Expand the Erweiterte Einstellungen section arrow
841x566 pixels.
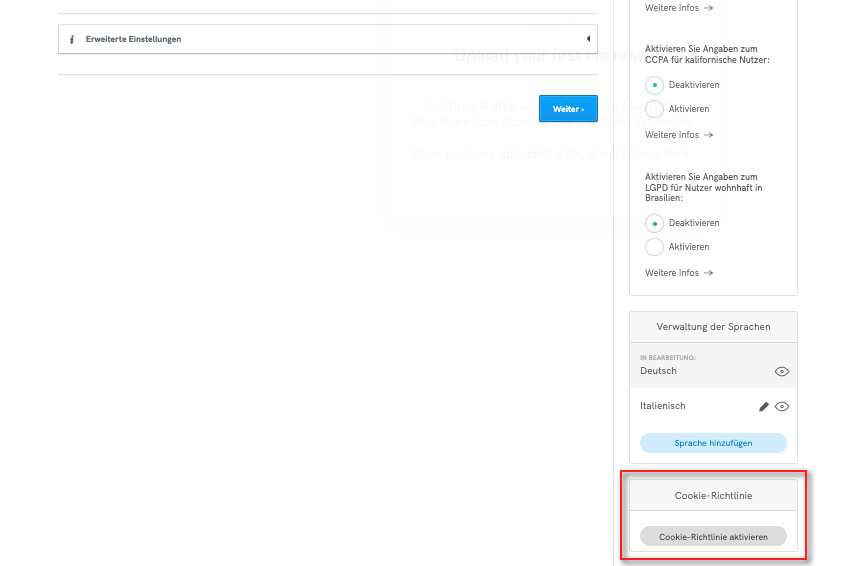coord(588,39)
